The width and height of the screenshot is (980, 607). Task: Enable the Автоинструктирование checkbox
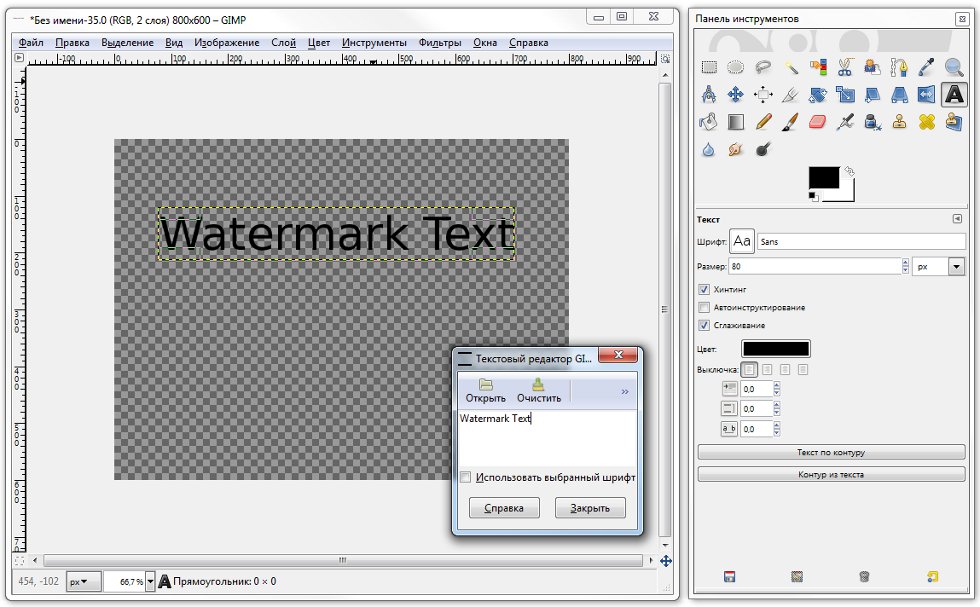[704, 307]
